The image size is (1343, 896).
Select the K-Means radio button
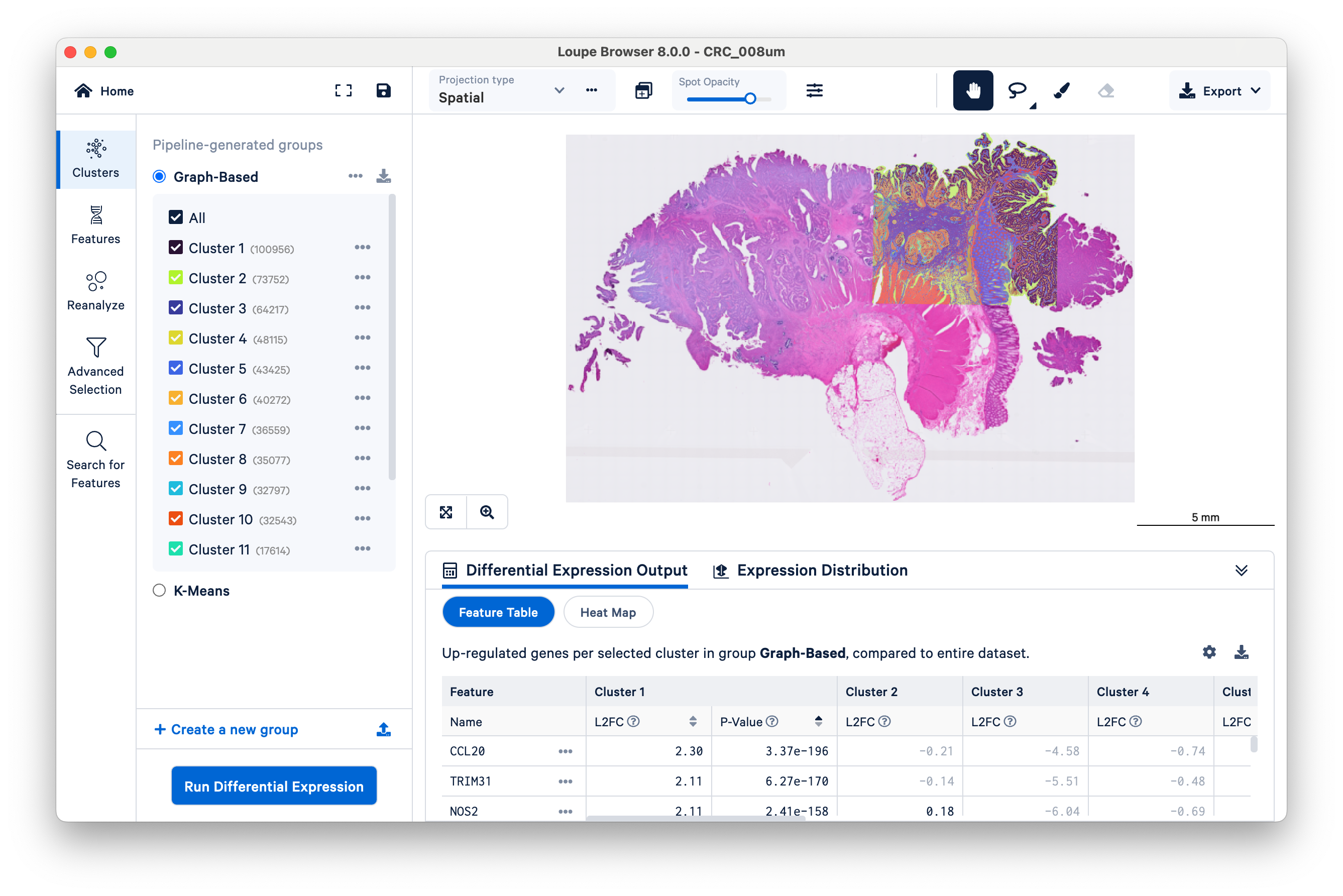click(159, 590)
